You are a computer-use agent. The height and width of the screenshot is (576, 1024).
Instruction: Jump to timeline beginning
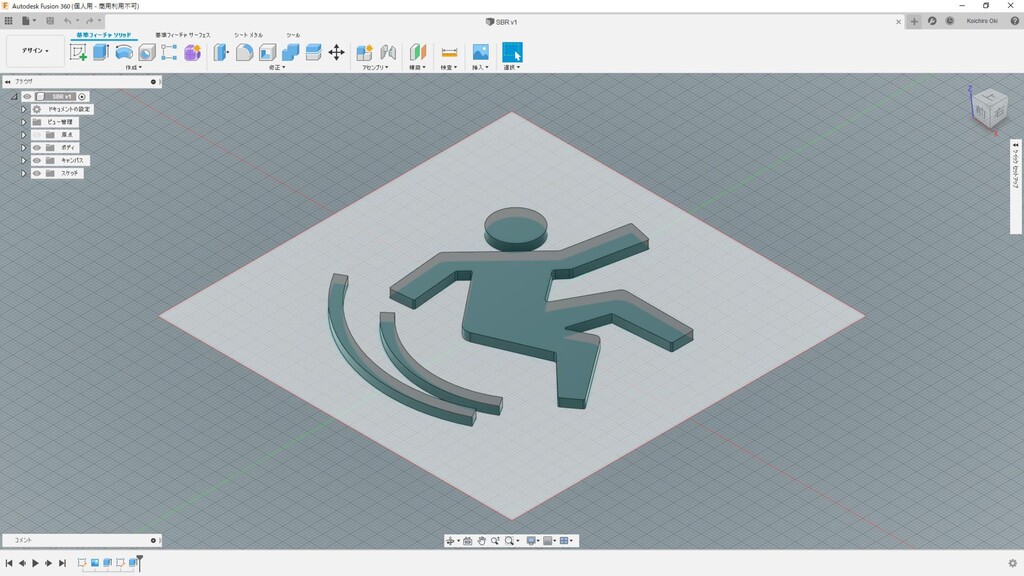coord(9,563)
